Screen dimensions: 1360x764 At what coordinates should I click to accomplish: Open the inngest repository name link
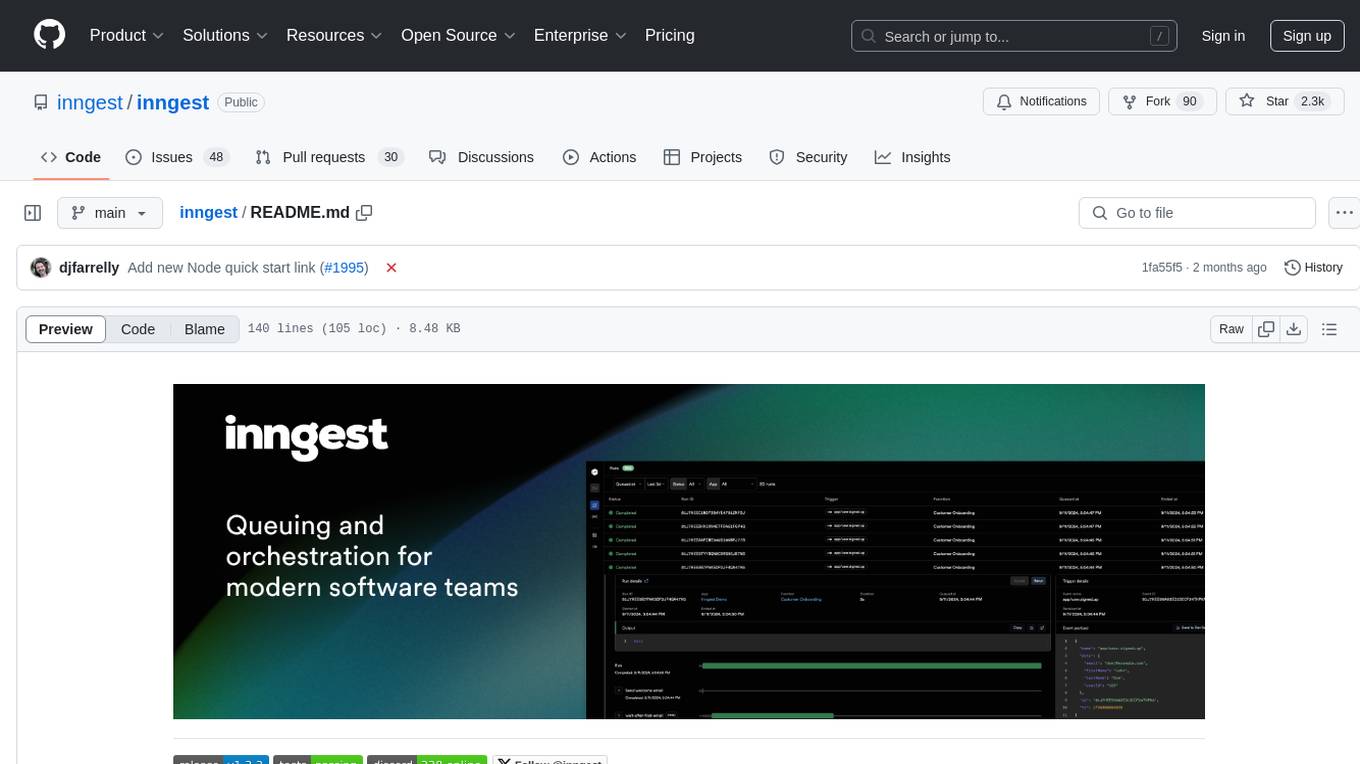(x=173, y=102)
